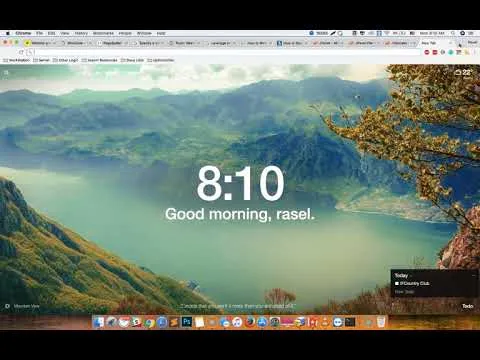Viewport: 480px width, 360px height.
Task: Click the Wi-Fi status icon in menu bar
Action: pos(387,33)
